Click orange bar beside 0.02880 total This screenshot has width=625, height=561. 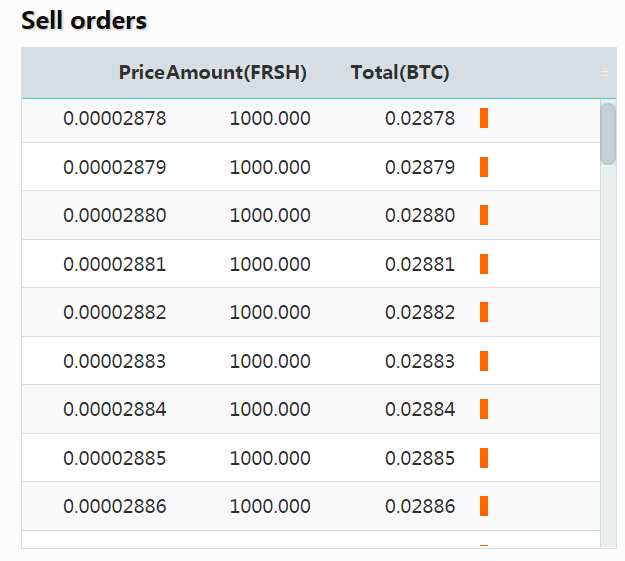(484, 215)
